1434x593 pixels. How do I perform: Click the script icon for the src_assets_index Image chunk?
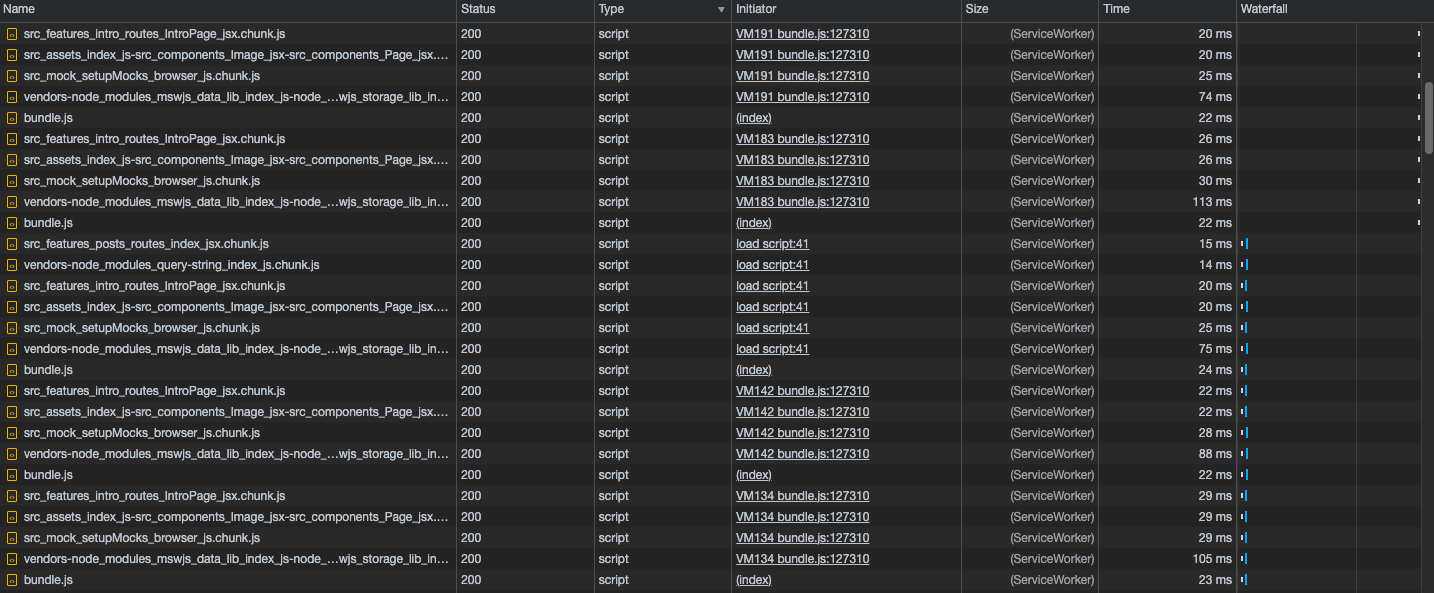coord(13,54)
